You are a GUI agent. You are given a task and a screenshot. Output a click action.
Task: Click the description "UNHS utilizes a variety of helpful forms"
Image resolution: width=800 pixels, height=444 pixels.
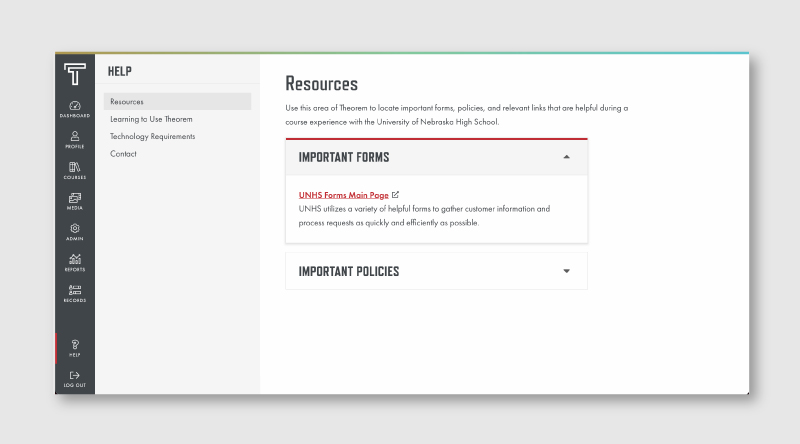pyautogui.click(x=424, y=215)
